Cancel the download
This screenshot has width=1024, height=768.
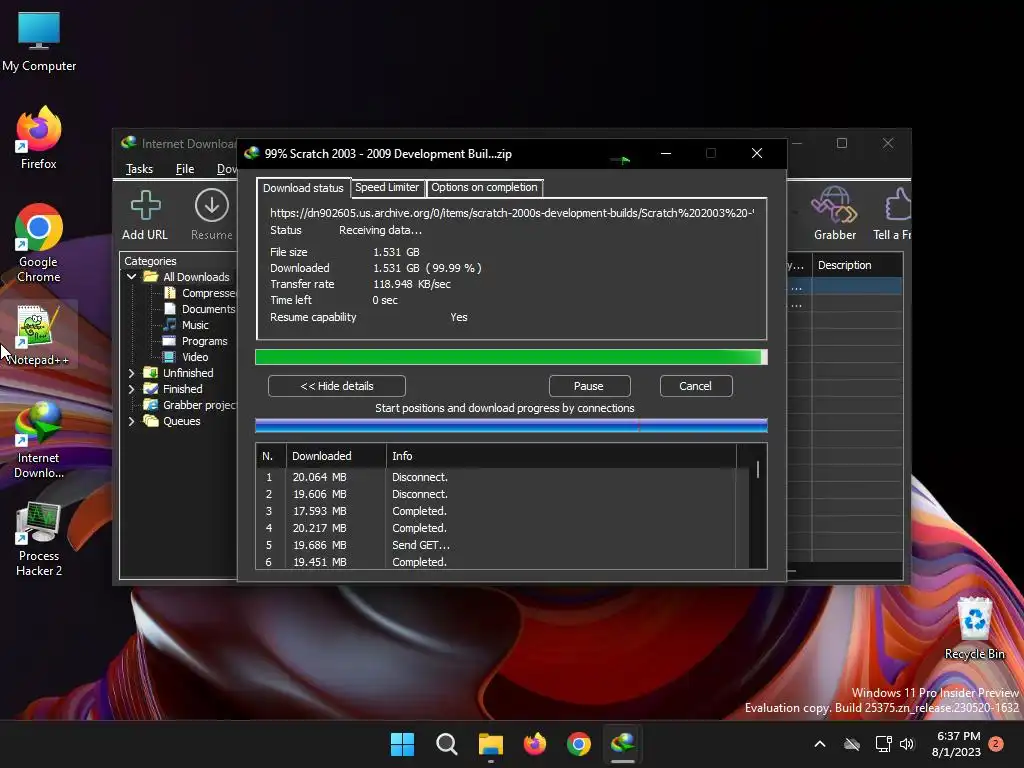coord(696,386)
